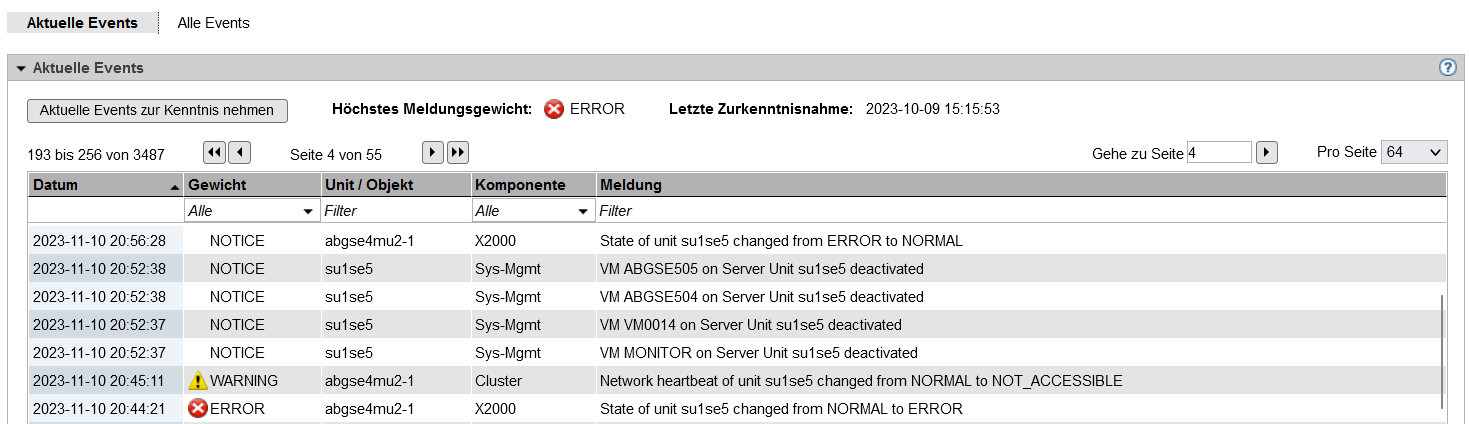Click go arrow beside page number field
Image resolution: width=1469 pixels, height=424 pixels.
coord(1267,152)
